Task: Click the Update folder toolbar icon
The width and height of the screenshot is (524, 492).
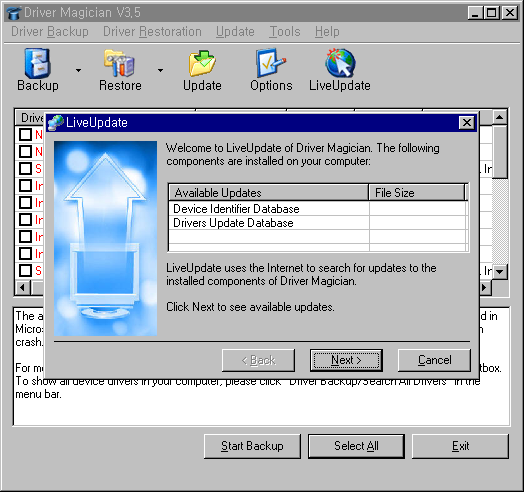Action: pyautogui.click(x=202, y=64)
